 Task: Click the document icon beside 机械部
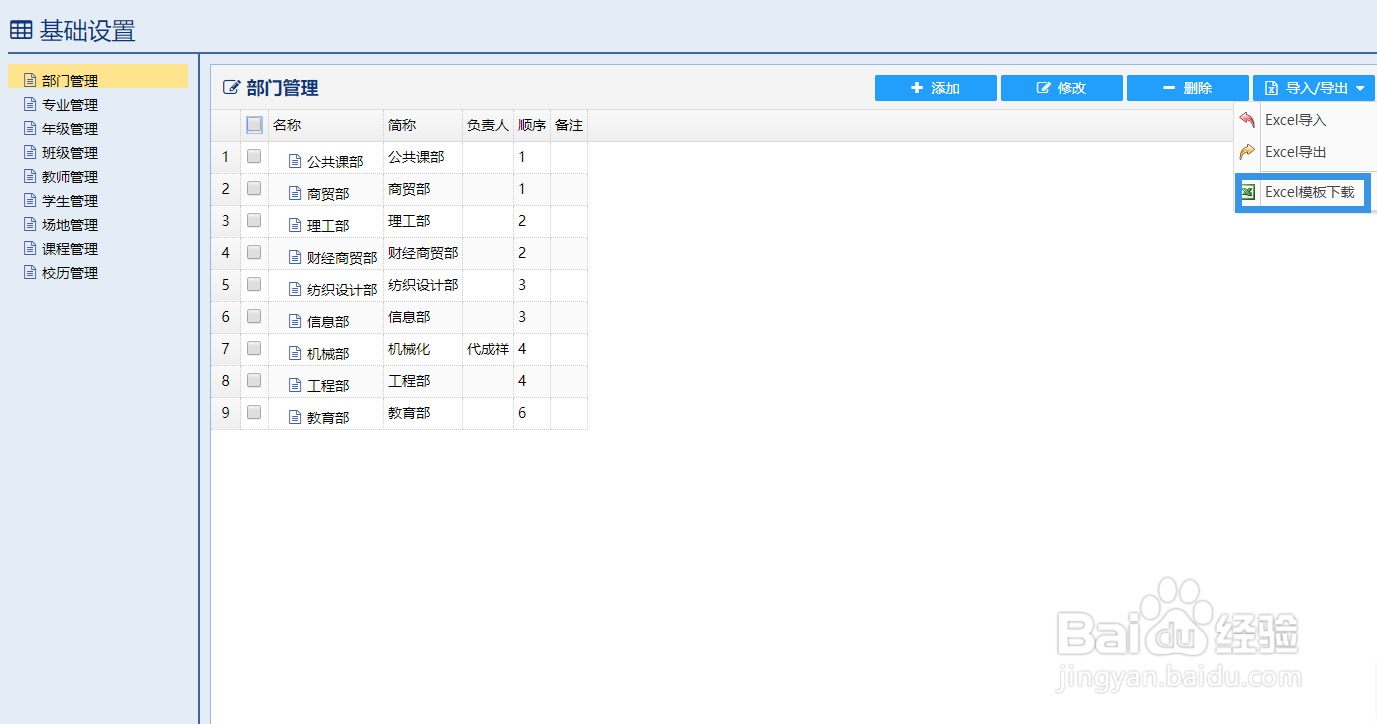pyautogui.click(x=295, y=353)
